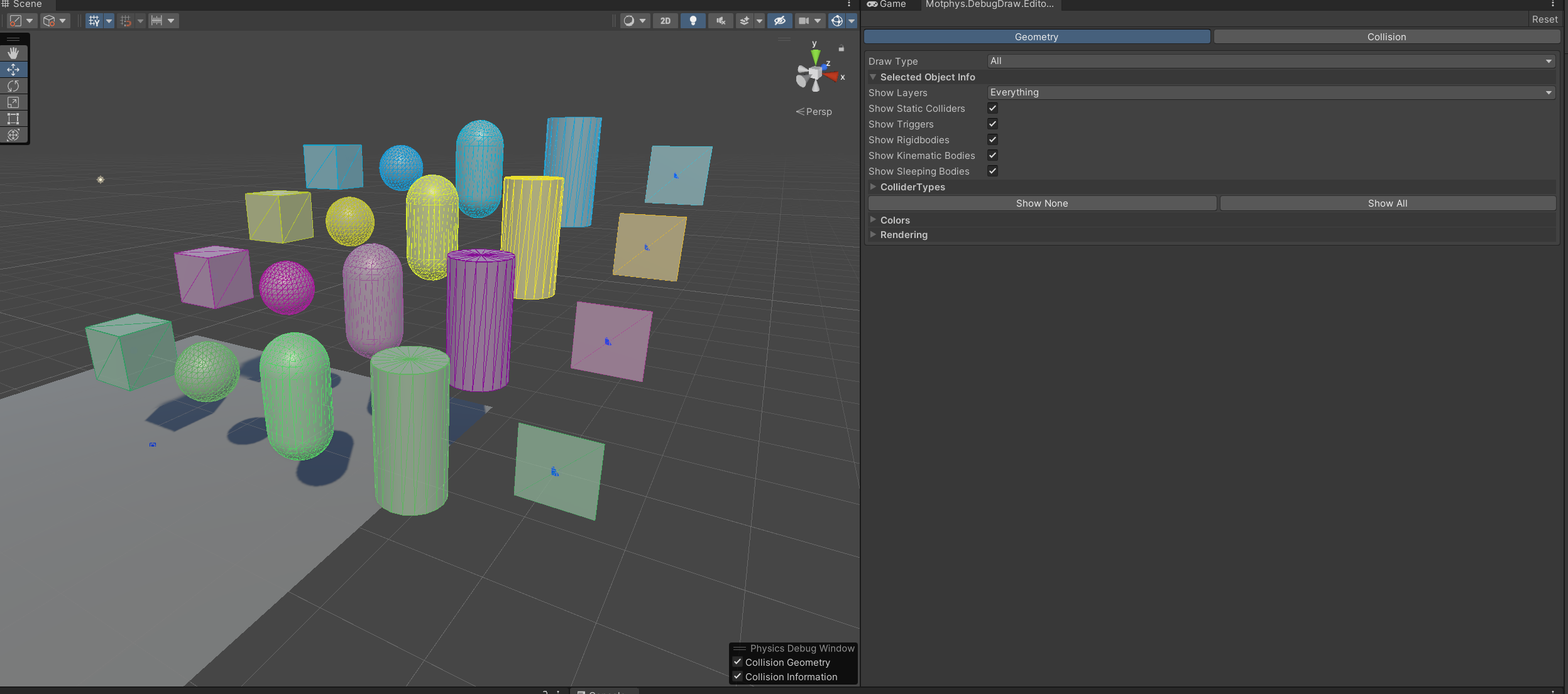Open the Draw Type dropdown
The image size is (1568, 694).
click(x=1271, y=61)
